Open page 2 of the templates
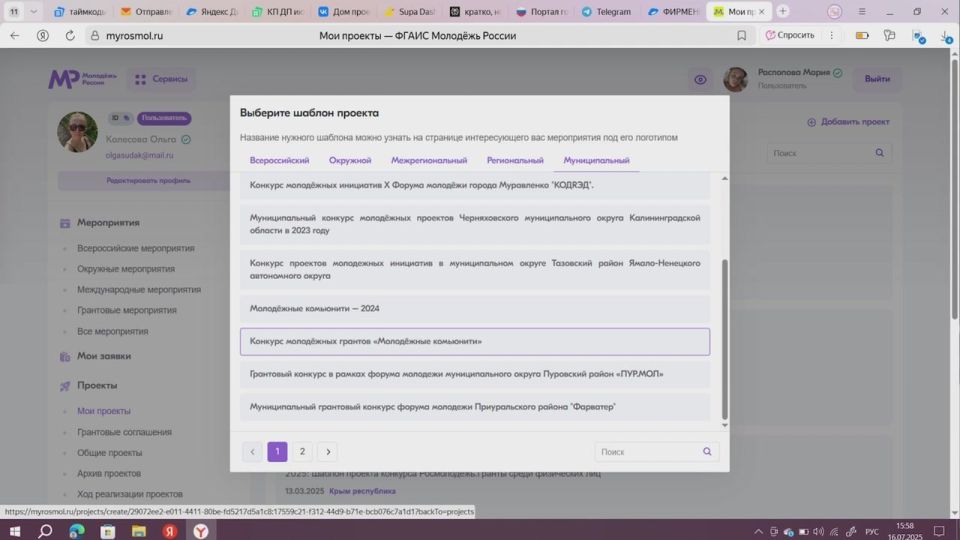Image resolution: width=960 pixels, height=540 pixels. [302, 452]
